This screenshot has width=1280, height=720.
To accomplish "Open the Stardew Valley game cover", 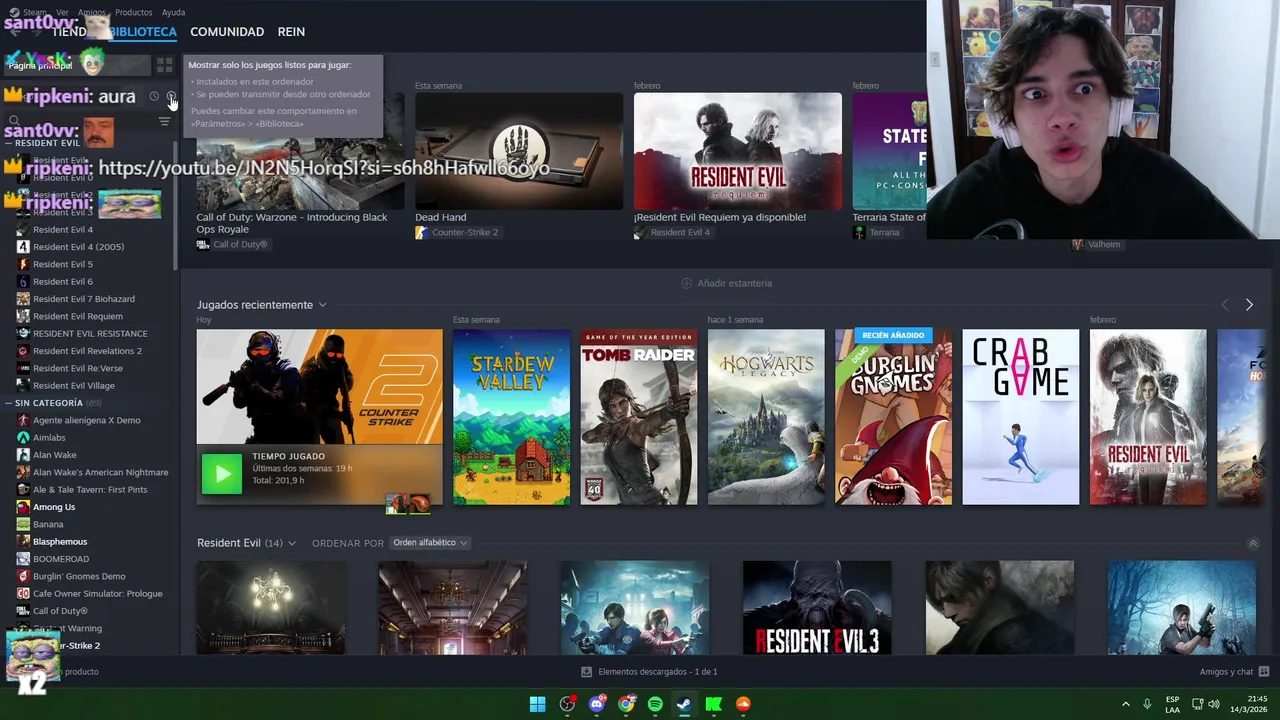I will coord(511,417).
